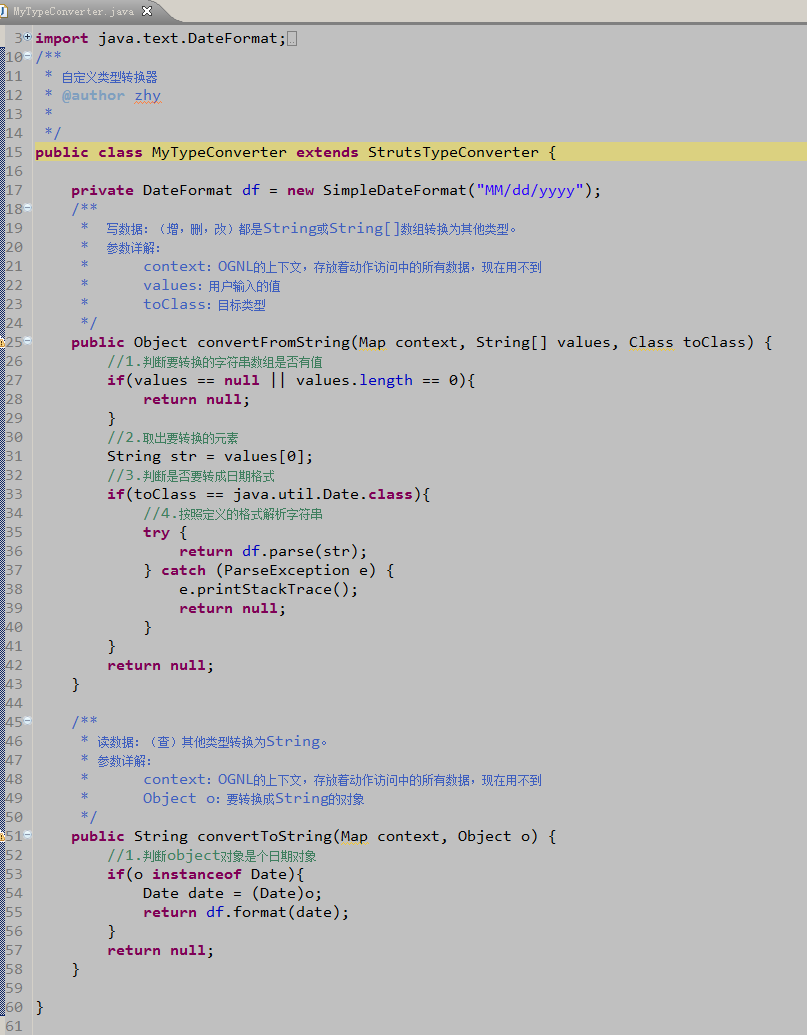Fold the convertToString method at line 51
Screen dimensions: 807x1035
(28, 835)
